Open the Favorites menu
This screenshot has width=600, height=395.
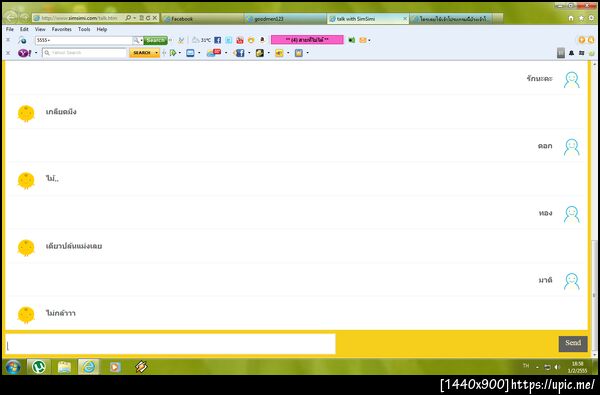tap(62, 29)
